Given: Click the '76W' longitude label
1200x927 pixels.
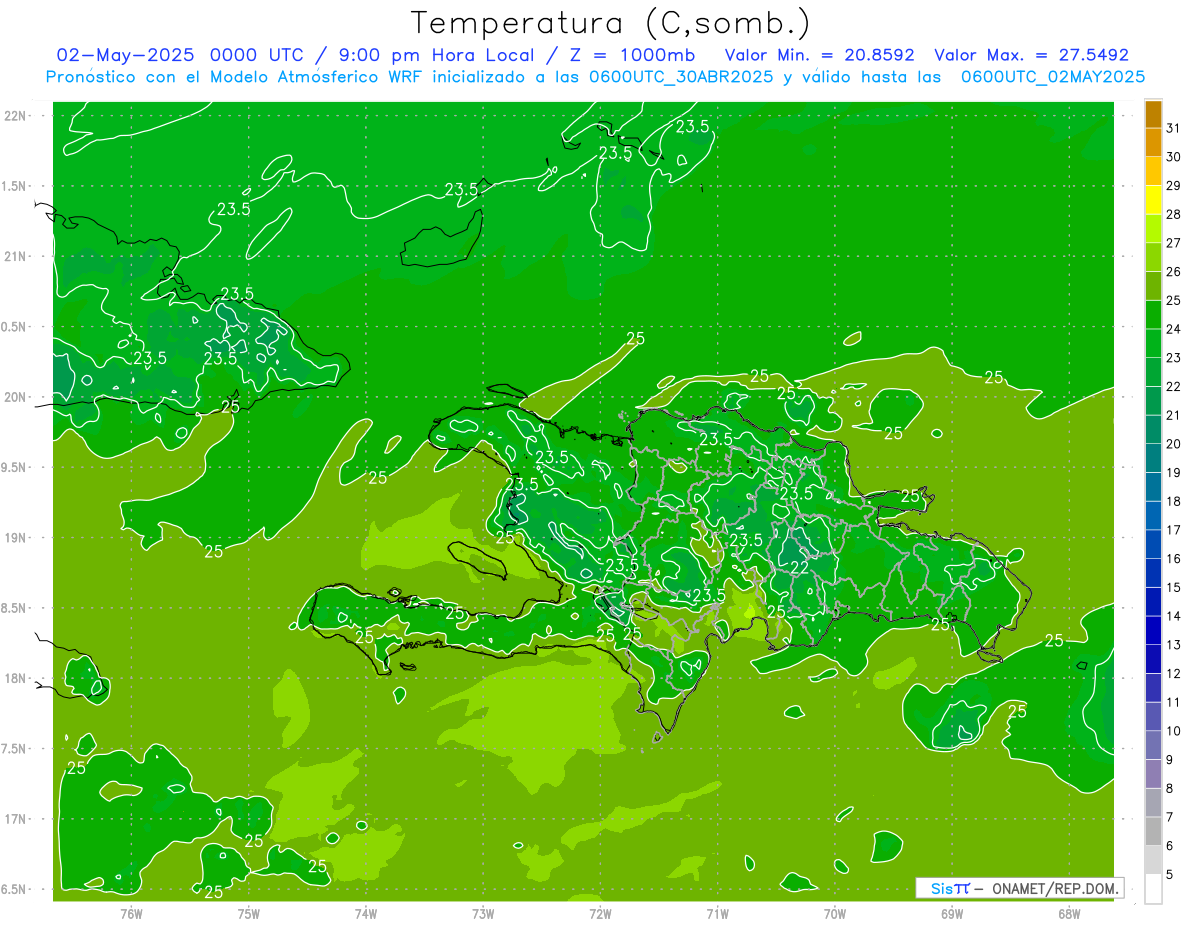Looking at the screenshot, I should tap(131, 913).
